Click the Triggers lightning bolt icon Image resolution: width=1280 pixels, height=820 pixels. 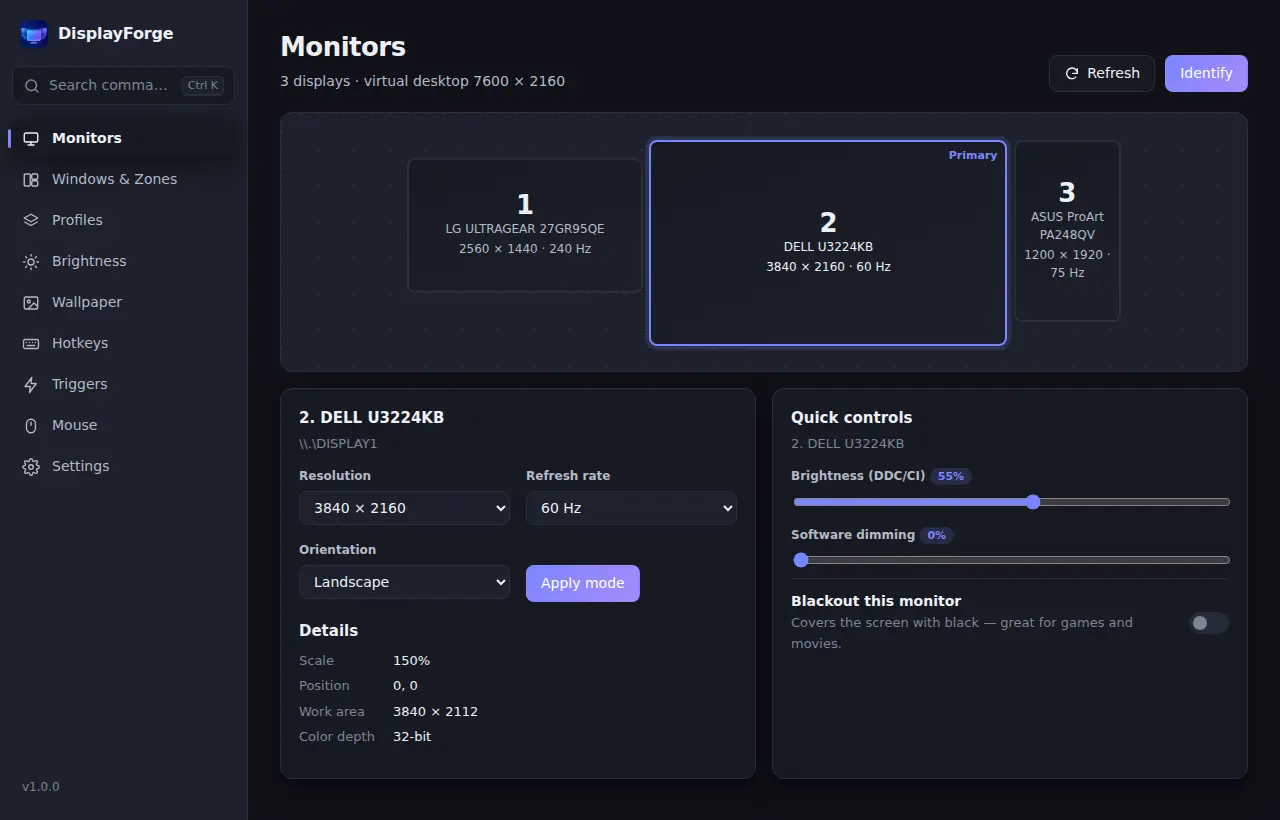coord(31,384)
